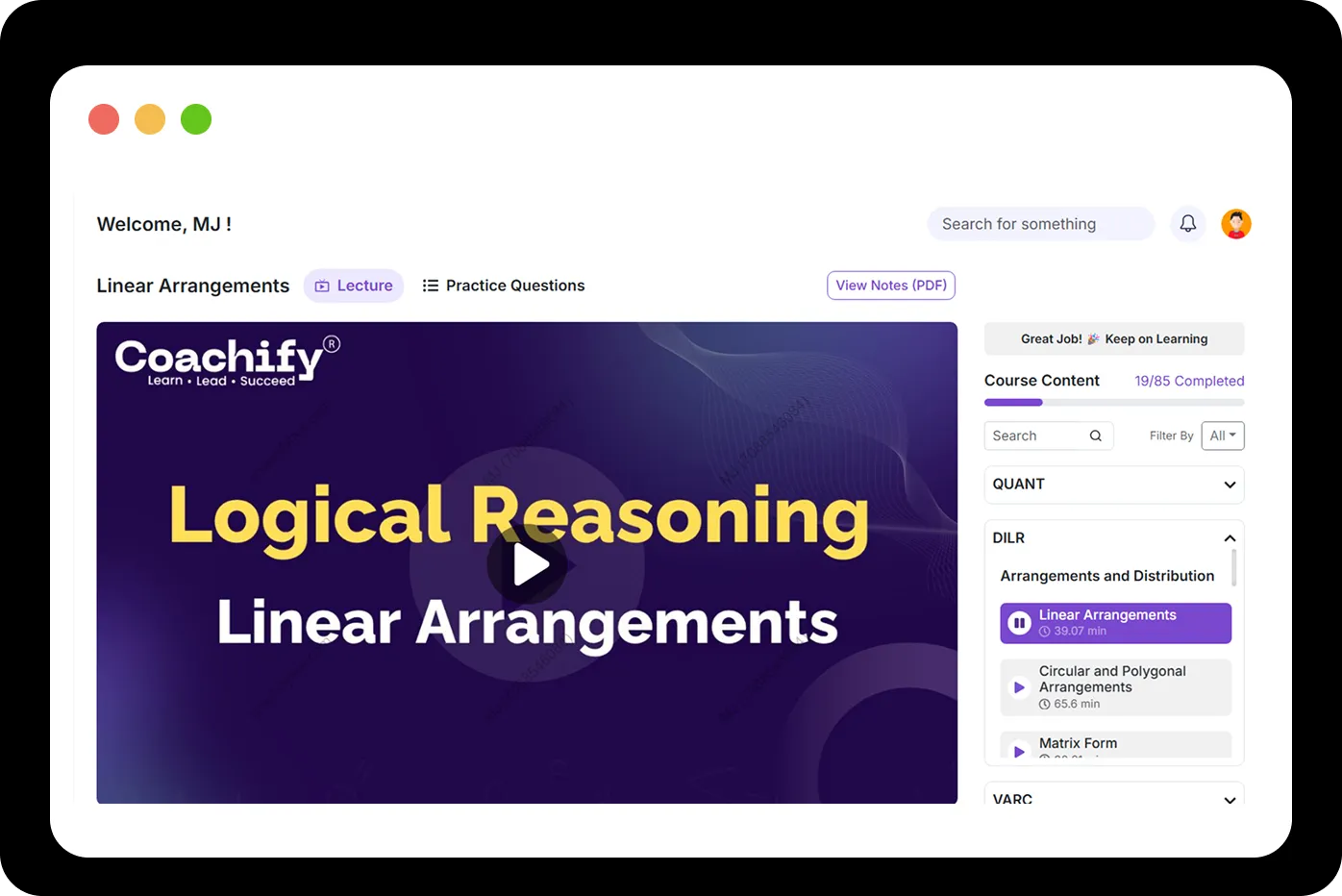Select the Arrangements and Distribution heading

1106,575
